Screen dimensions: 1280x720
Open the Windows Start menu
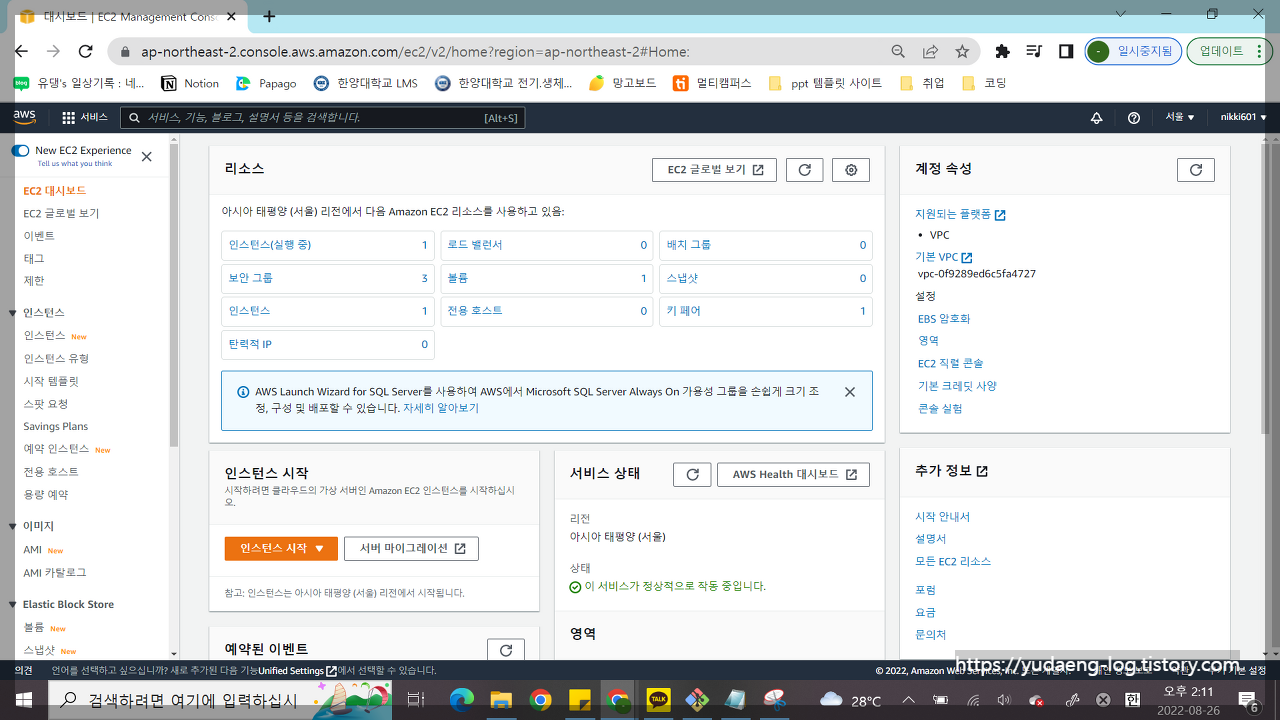(x=23, y=700)
